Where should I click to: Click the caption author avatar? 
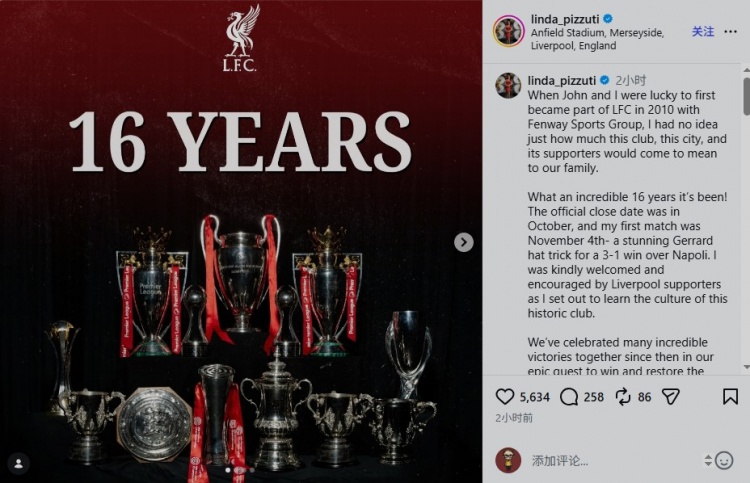tap(508, 85)
